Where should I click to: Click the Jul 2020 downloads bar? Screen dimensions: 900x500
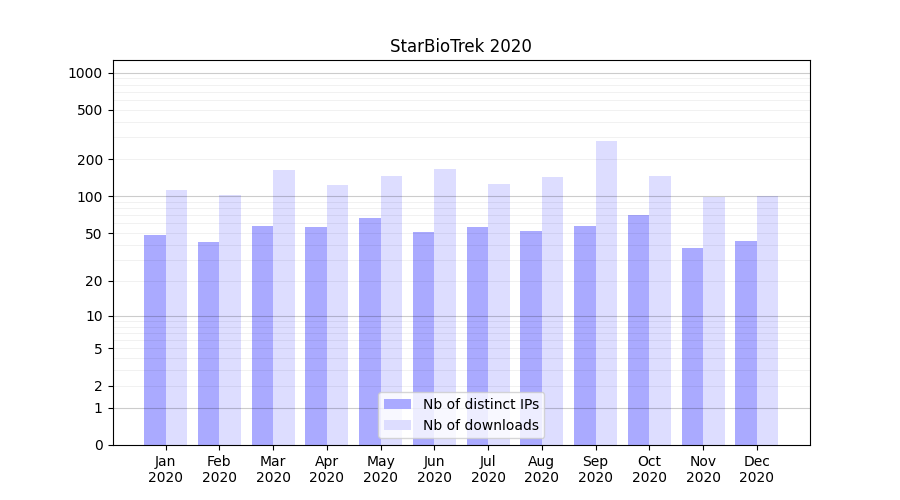point(499,314)
